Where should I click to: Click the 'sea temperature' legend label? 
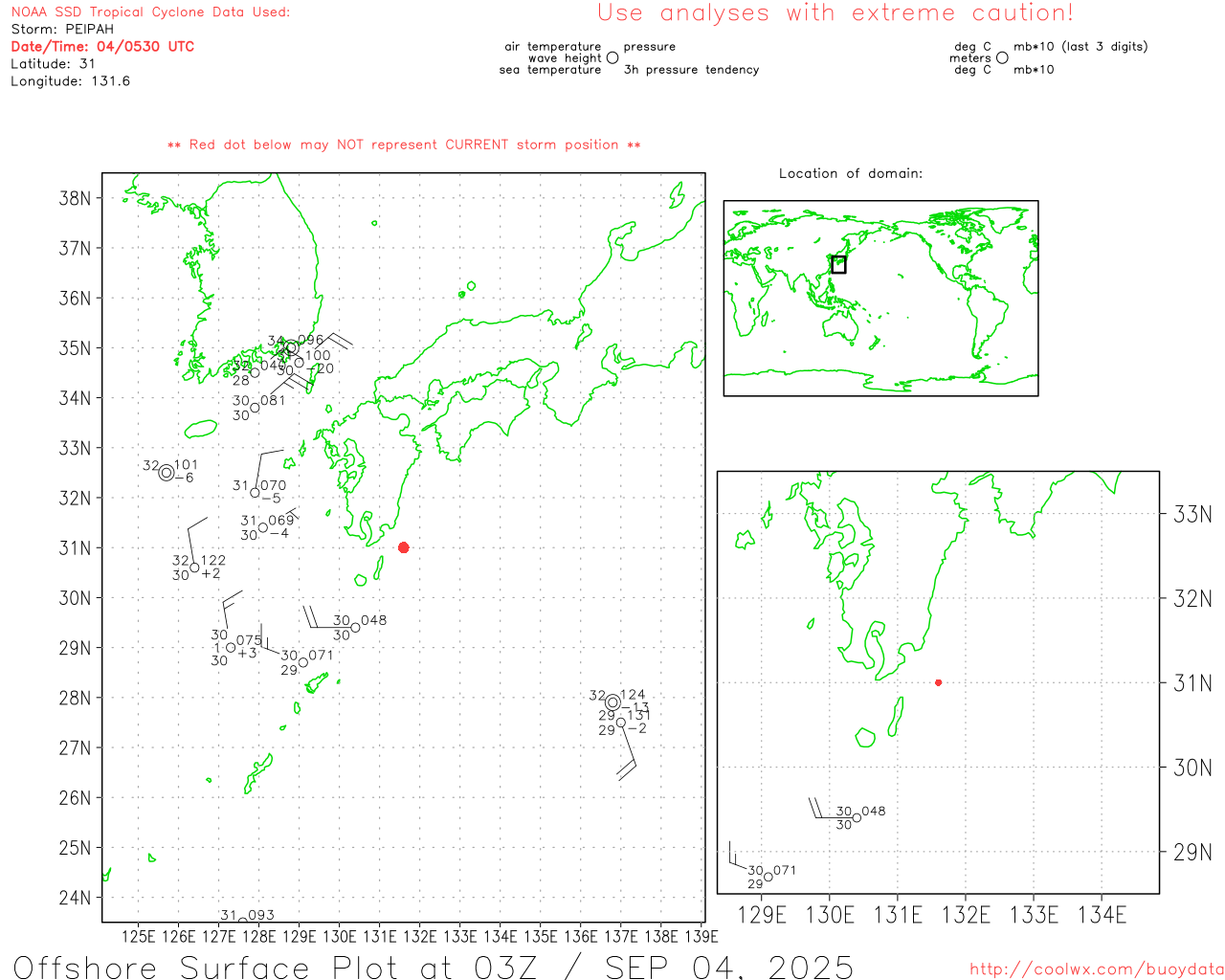550,70
